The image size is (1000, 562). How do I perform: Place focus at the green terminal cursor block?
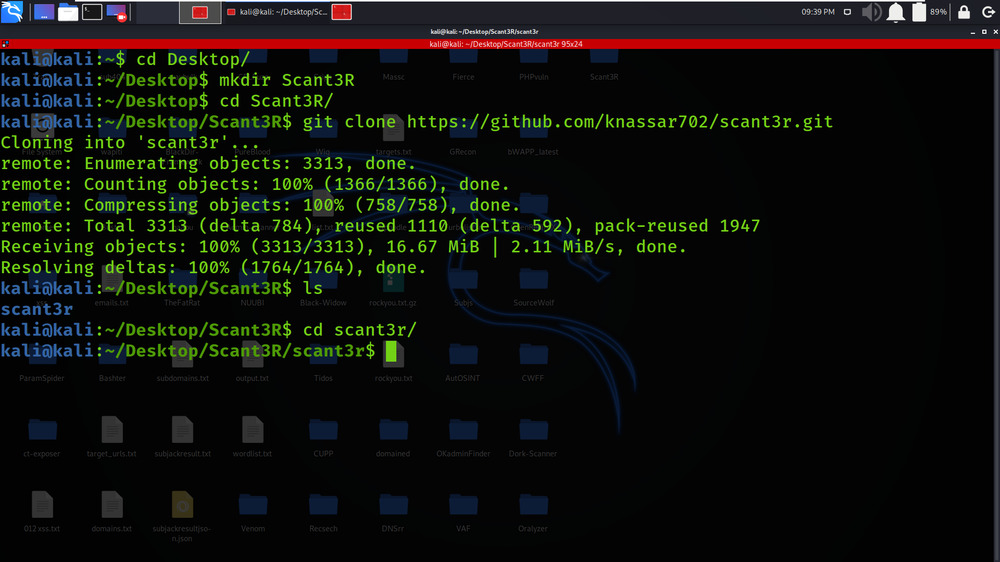(391, 351)
